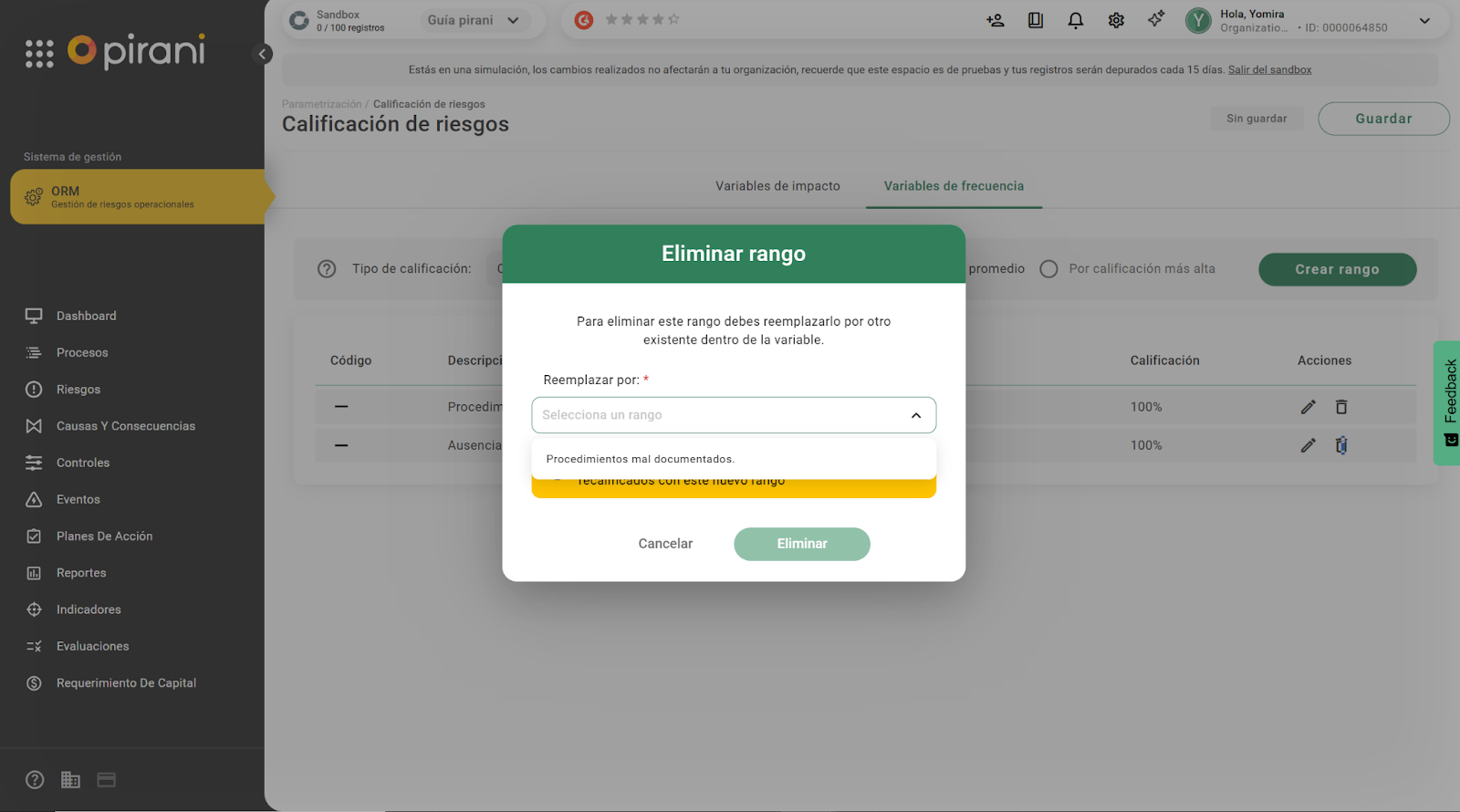The image size is (1460, 812).
Task: Click the AI sparkle icon
Action: pos(1156,19)
